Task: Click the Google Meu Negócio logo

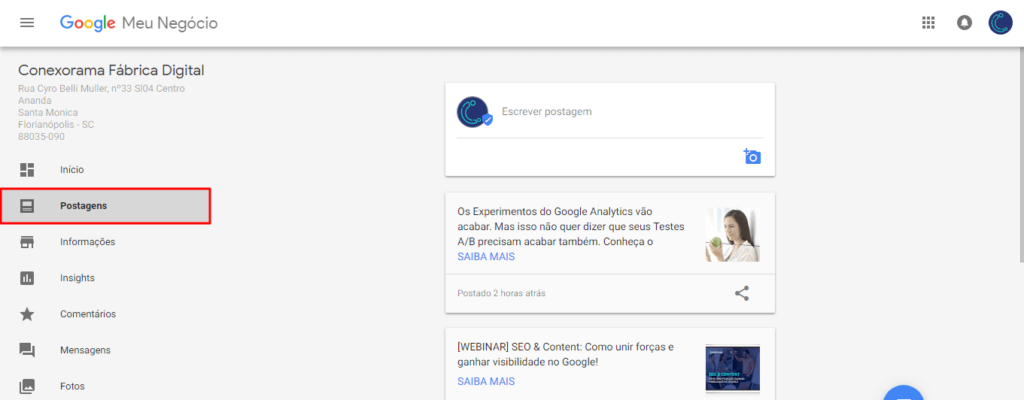Action: pos(138,23)
